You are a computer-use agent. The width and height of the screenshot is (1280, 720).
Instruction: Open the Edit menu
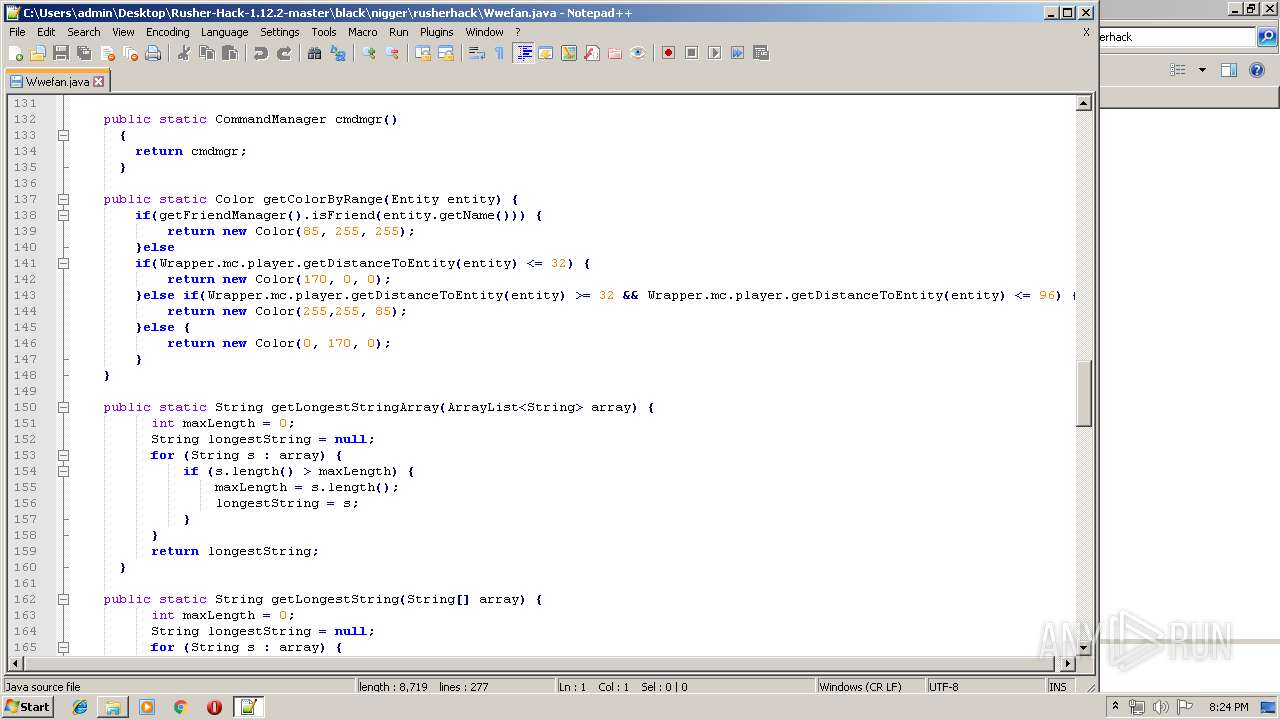[x=46, y=32]
